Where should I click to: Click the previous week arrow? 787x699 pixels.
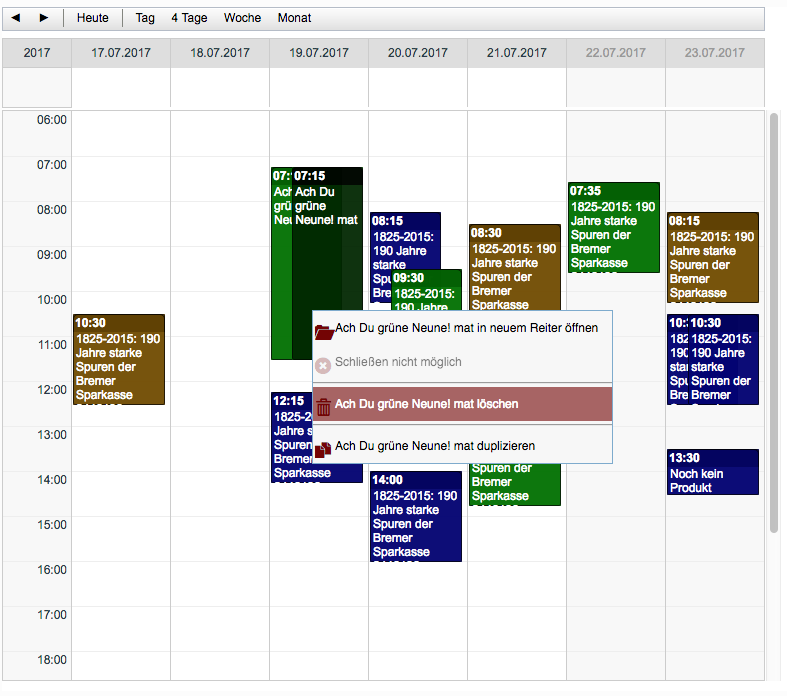point(16,18)
